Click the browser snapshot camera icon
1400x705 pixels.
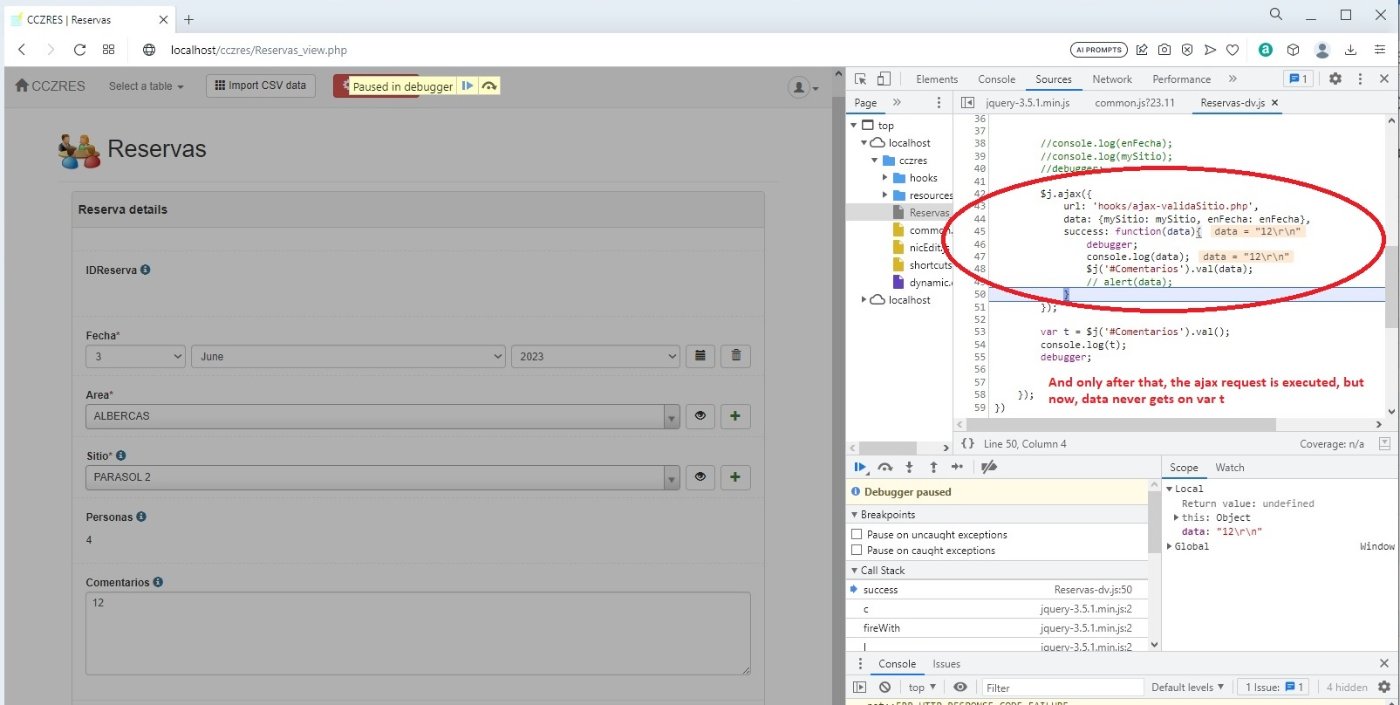pyautogui.click(x=1165, y=49)
